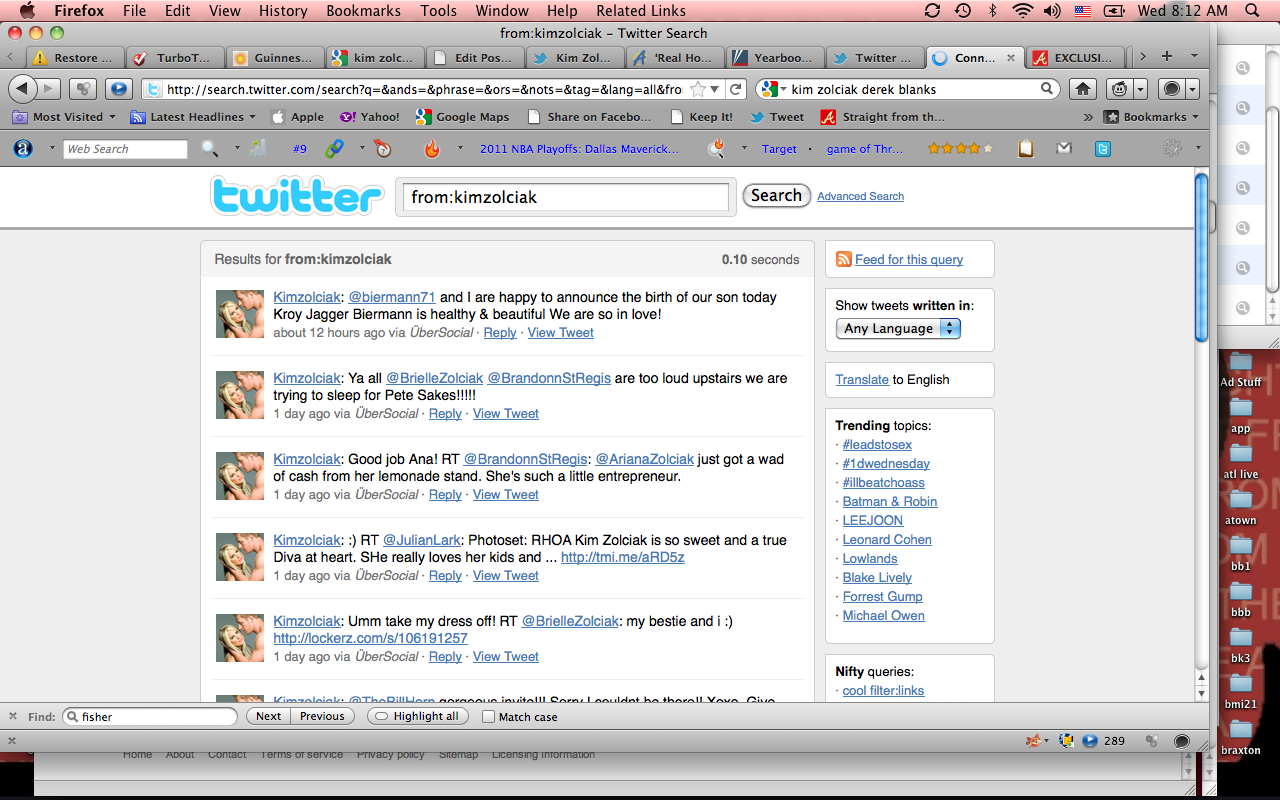
Task: Toggle Highlight all in Find bar
Action: coord(419,716)
